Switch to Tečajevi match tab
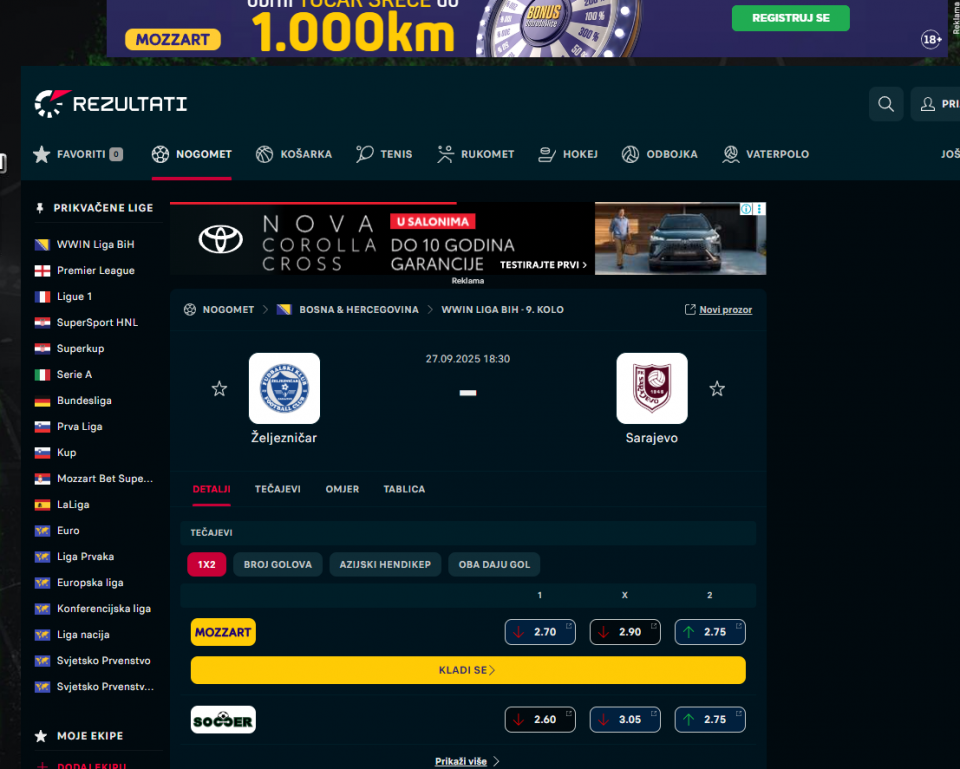This screenshot has height=769, width=960. (x=277, y=489)
